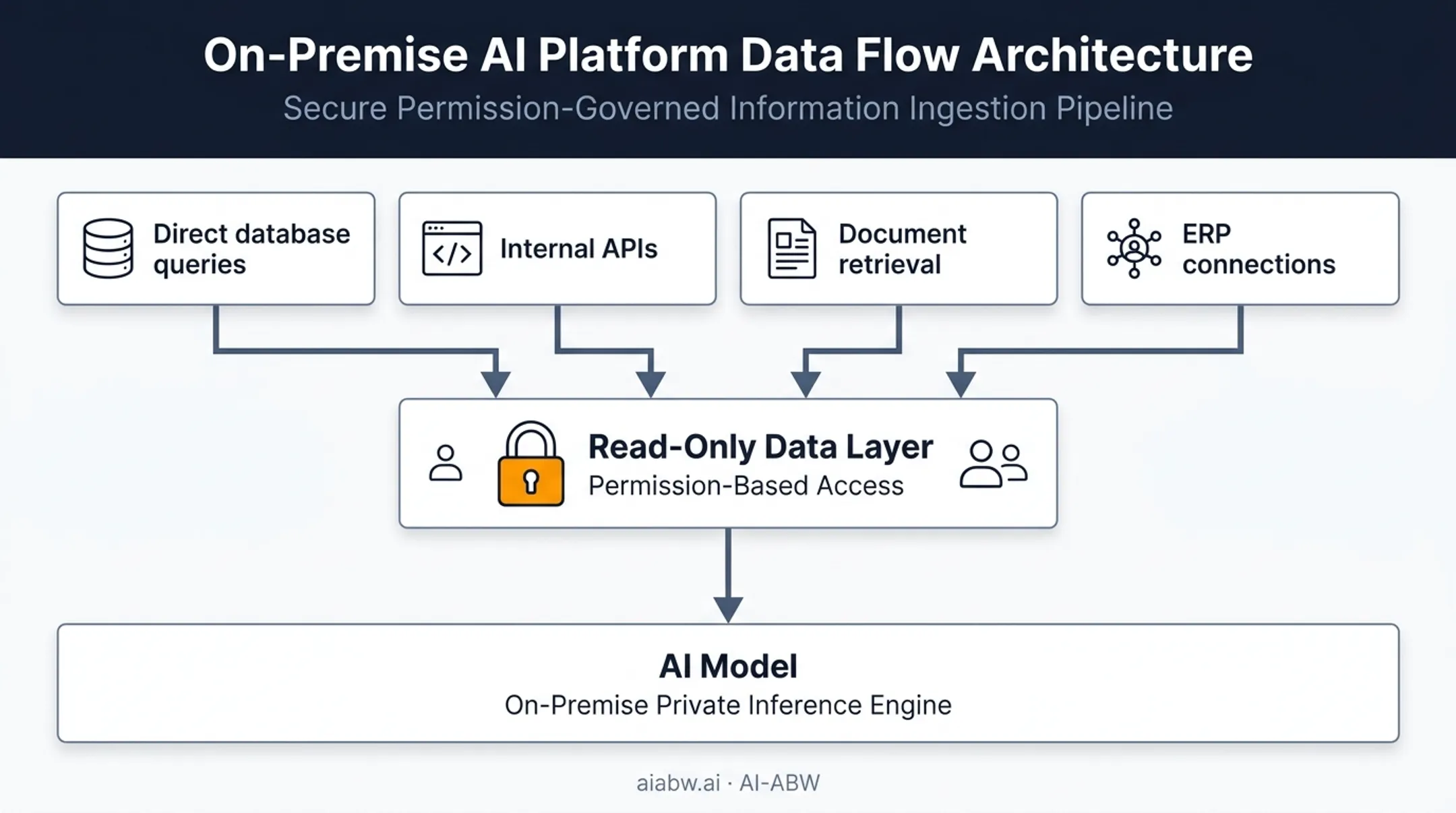The height and width of the screenshot is (813, 1456).
Task: Select the "Document retrieval" label
Action: pyautogui.click(x=902, y=249)
